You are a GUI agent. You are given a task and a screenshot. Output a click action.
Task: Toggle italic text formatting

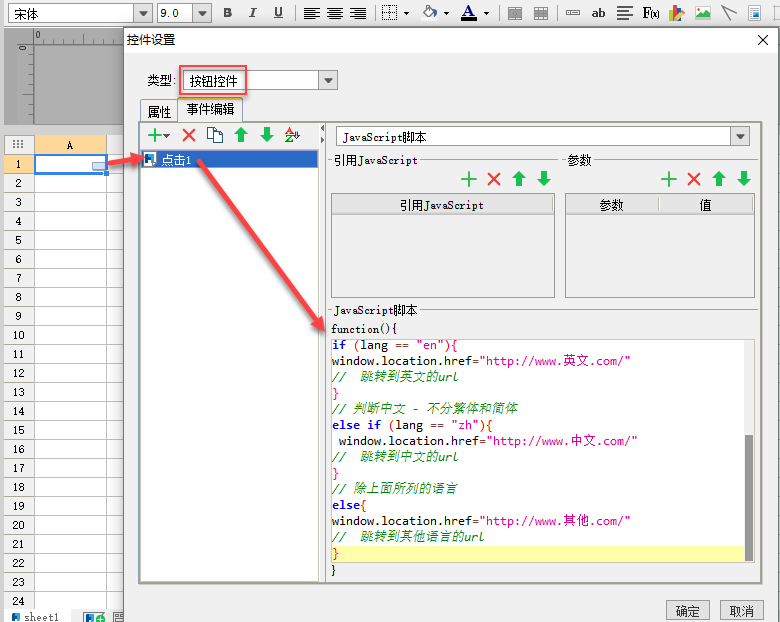coord(253,13)
